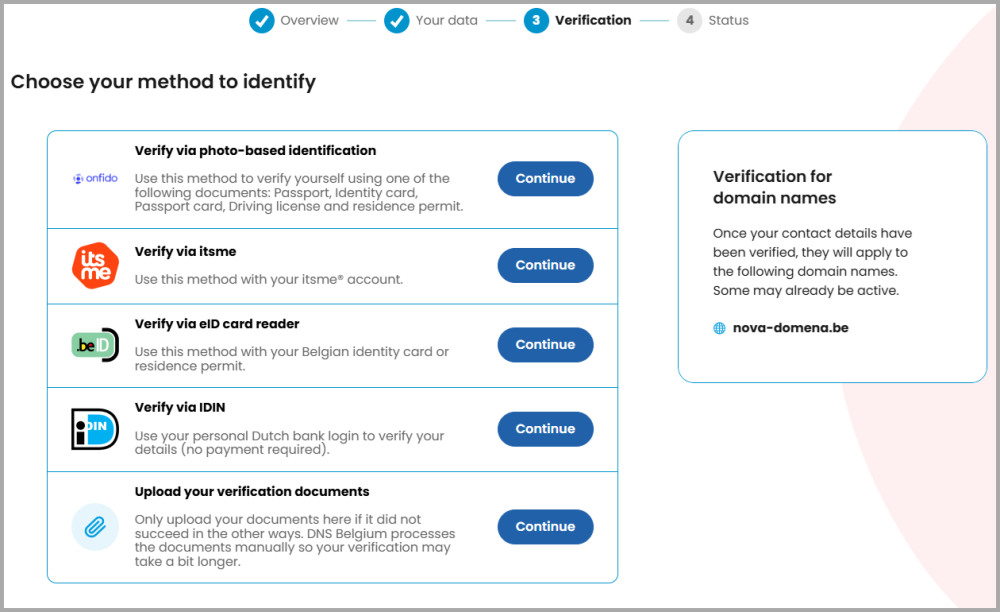Viewport: 1000px width, 612px height.
Task: Continue with photo-based identification
Action: [545, 179]
